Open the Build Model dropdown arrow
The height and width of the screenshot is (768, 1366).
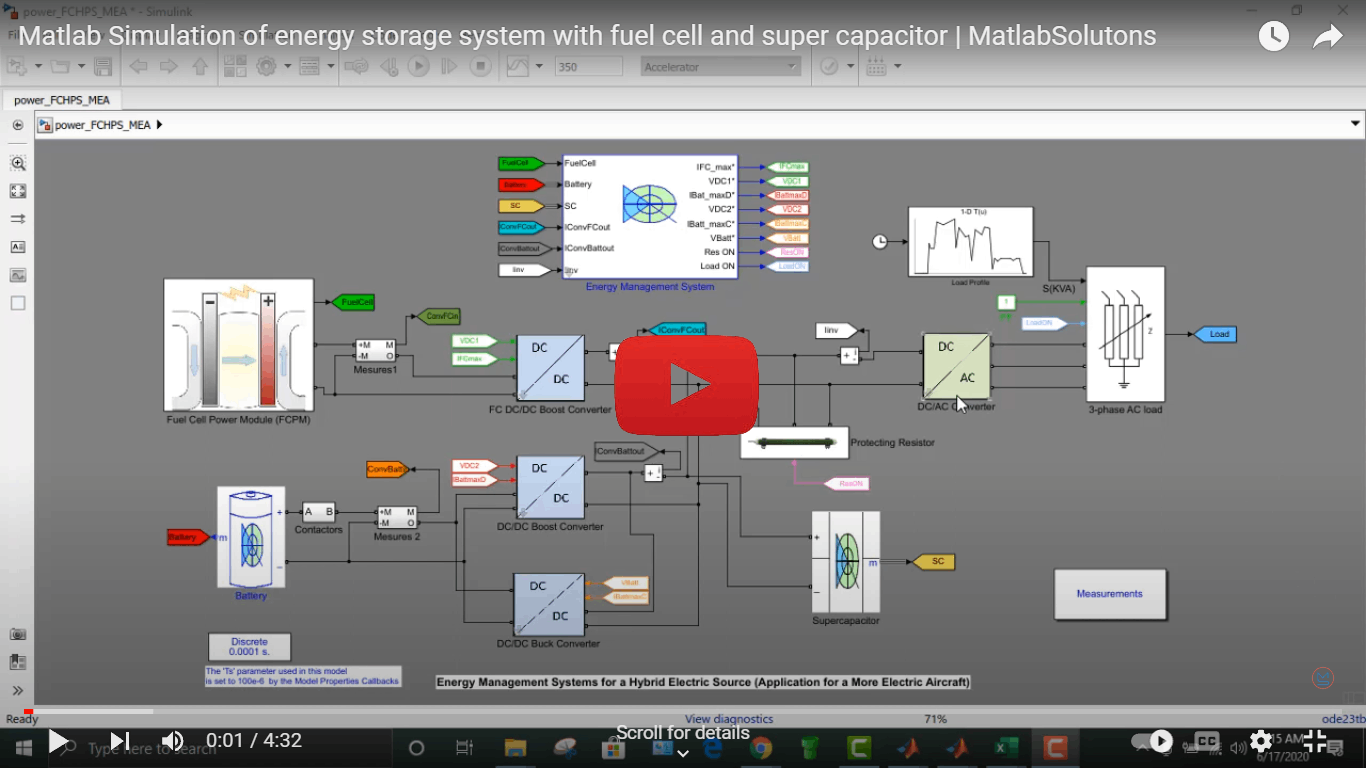point(897,67)
